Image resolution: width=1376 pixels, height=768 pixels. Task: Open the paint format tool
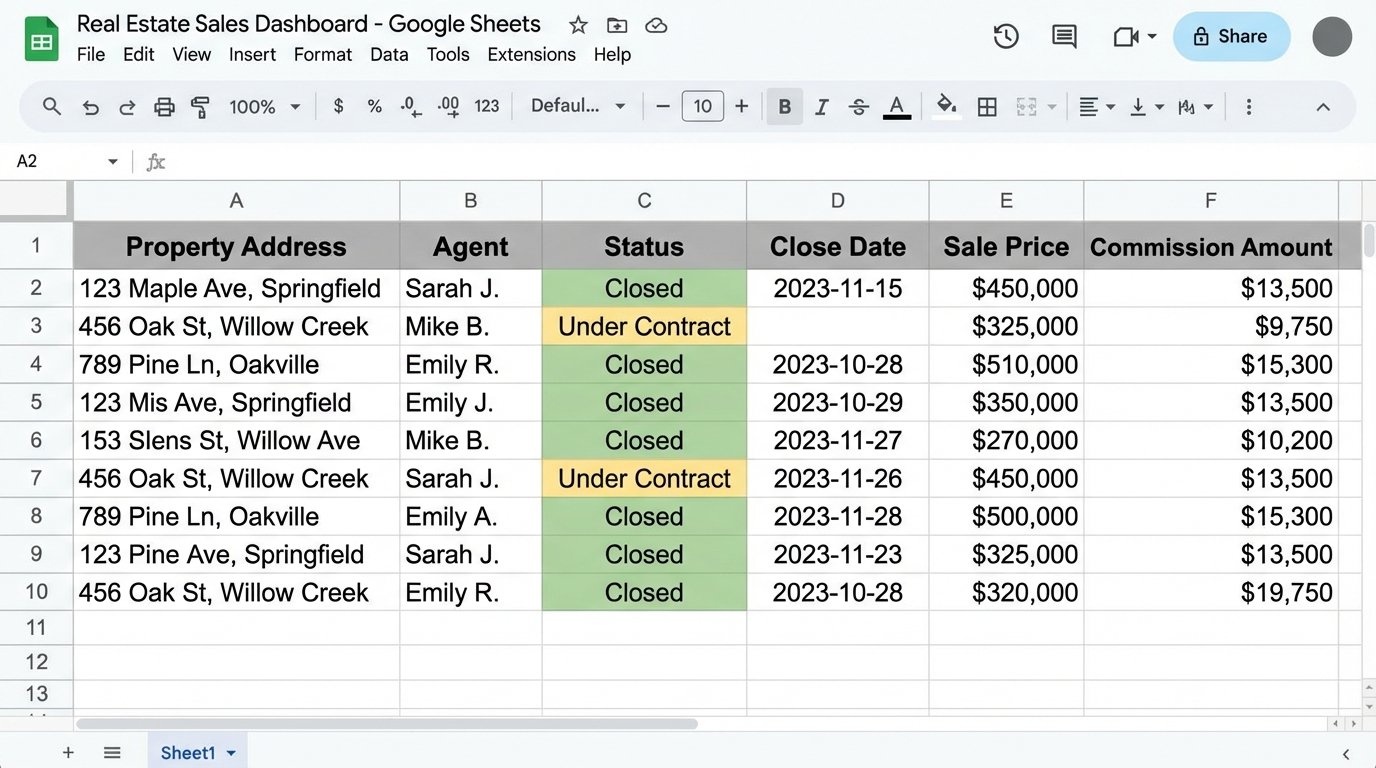[x=200, y=106]
